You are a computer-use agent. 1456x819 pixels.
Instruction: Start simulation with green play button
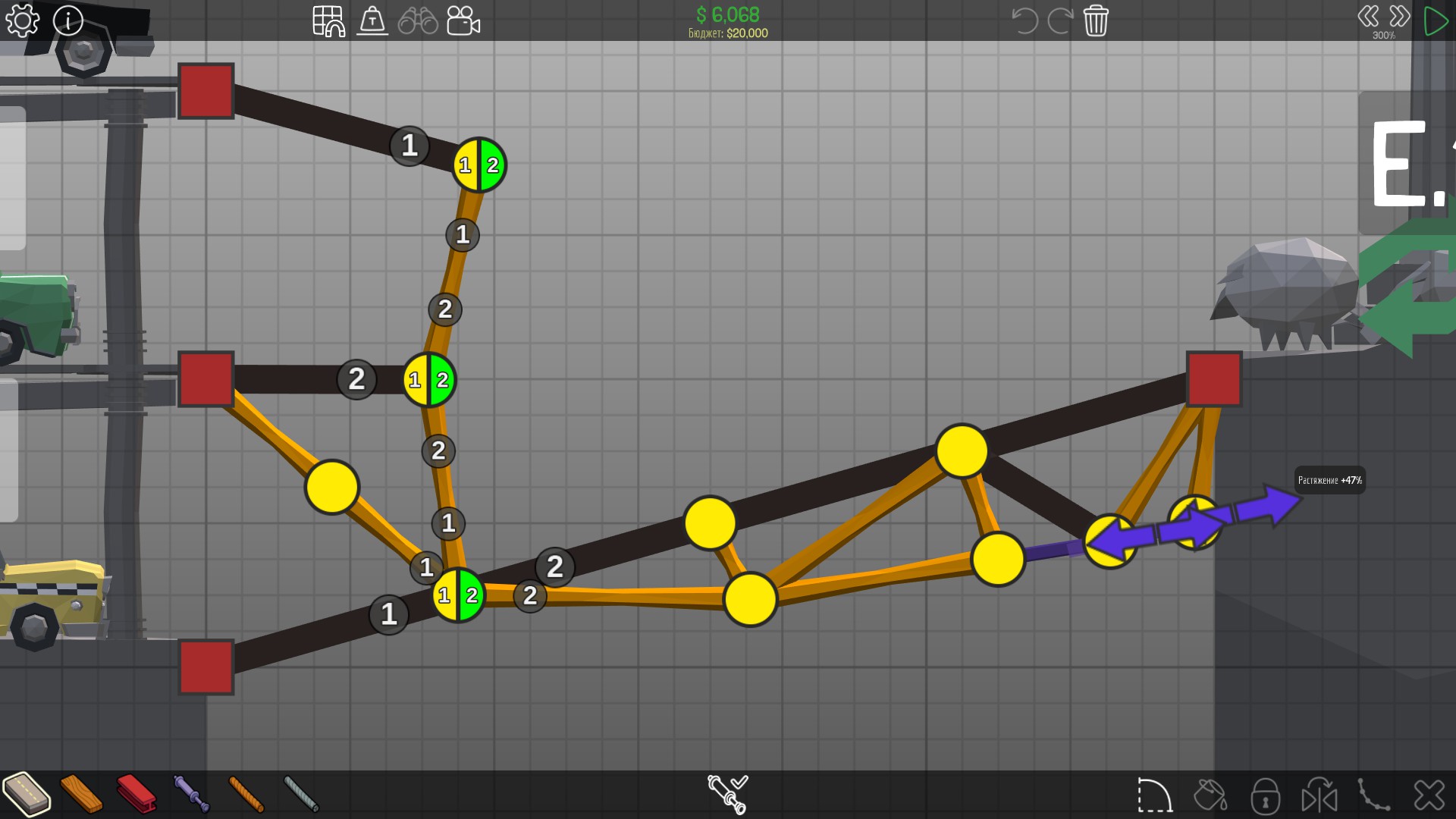click(1436, 20)
